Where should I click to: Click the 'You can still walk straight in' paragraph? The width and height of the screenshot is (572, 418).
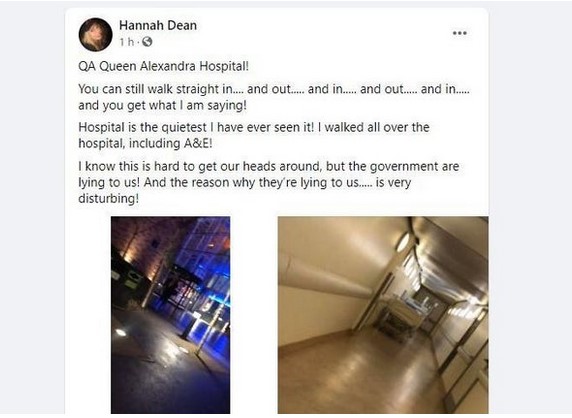pyautogui.click(x=274, y=97)
